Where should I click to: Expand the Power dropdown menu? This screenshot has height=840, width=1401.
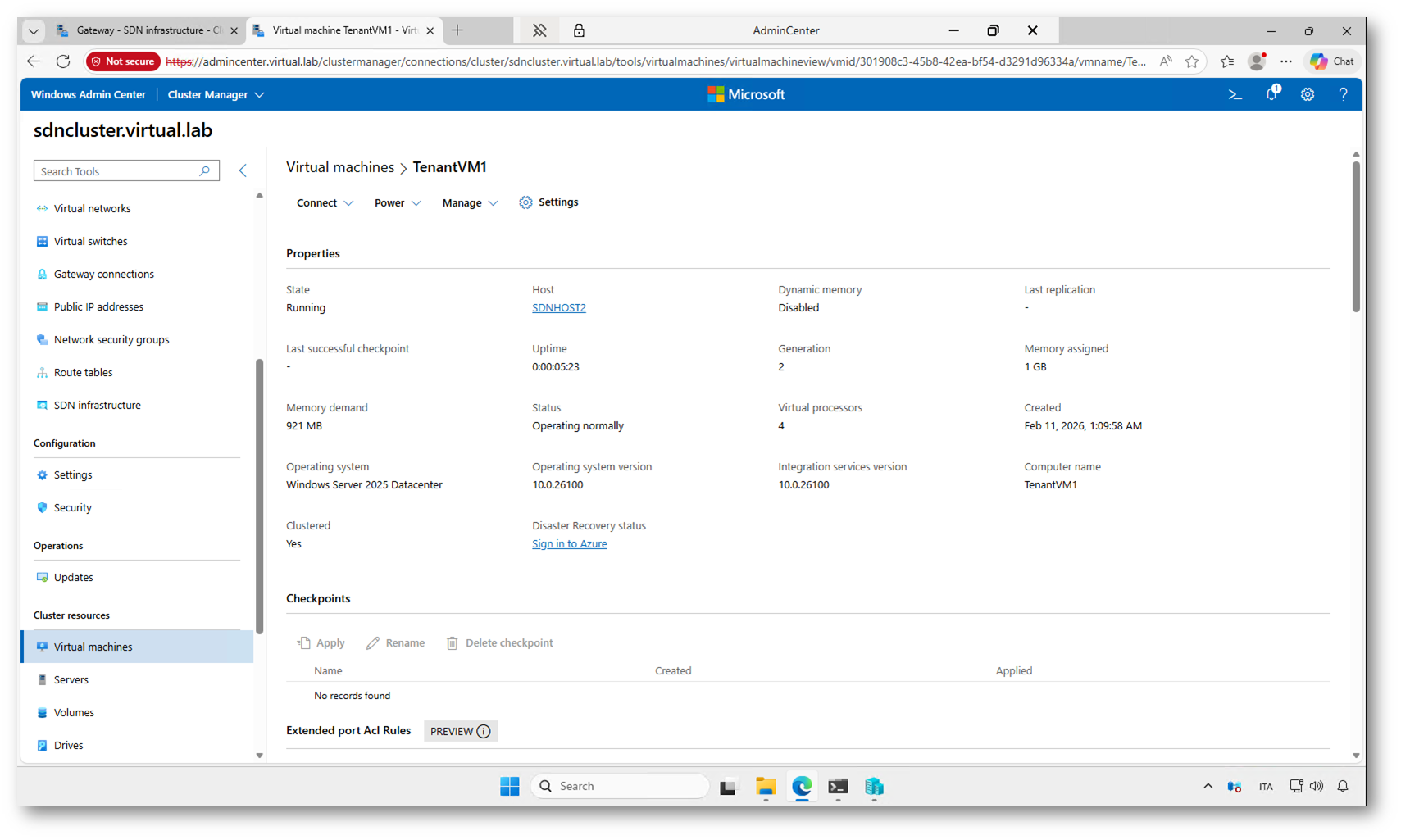click(398, 203)
